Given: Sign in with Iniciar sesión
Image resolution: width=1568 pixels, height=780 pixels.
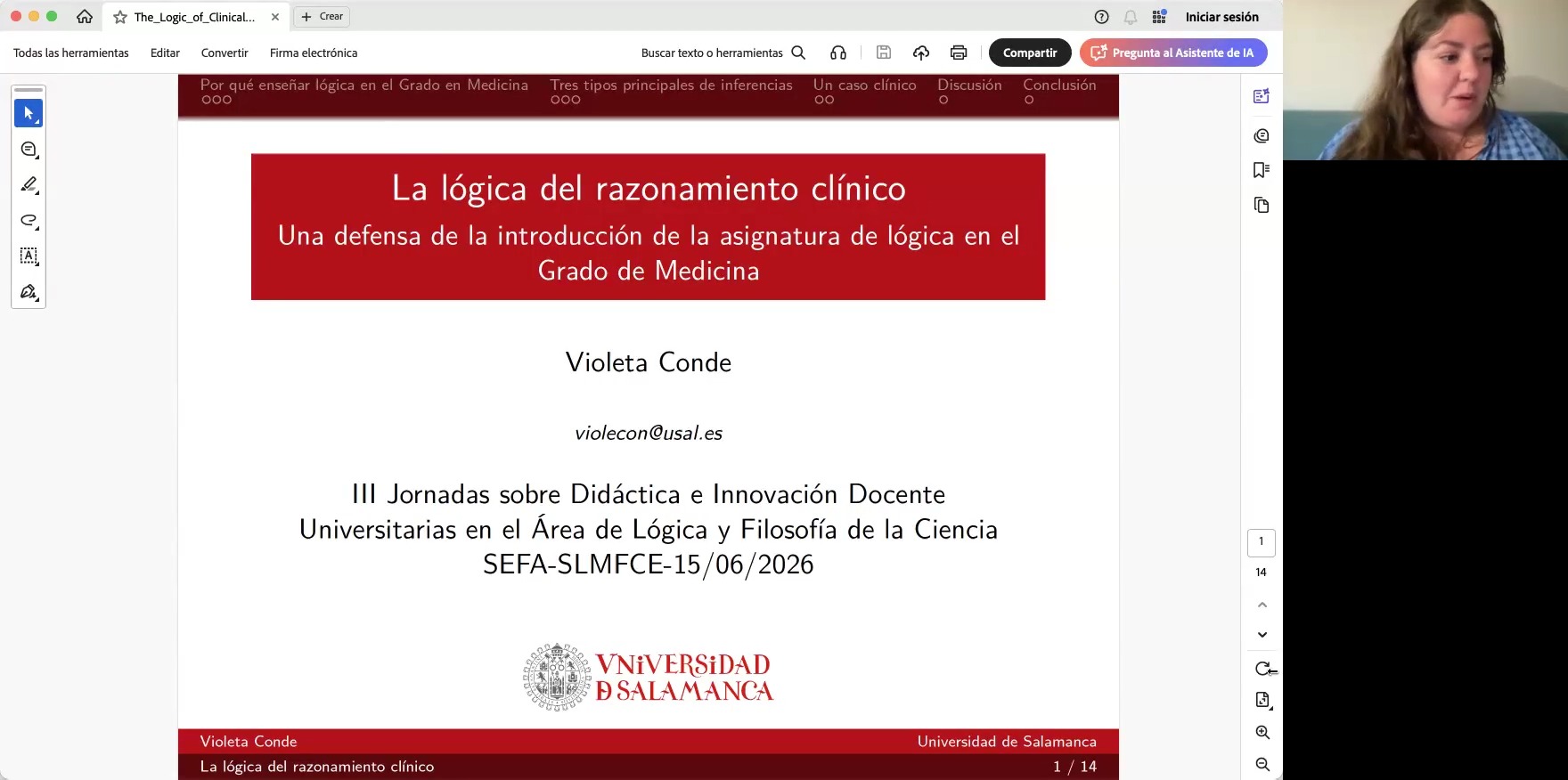Looking at the screenshot, I should pyautogui.click(x=1221, y=17).
